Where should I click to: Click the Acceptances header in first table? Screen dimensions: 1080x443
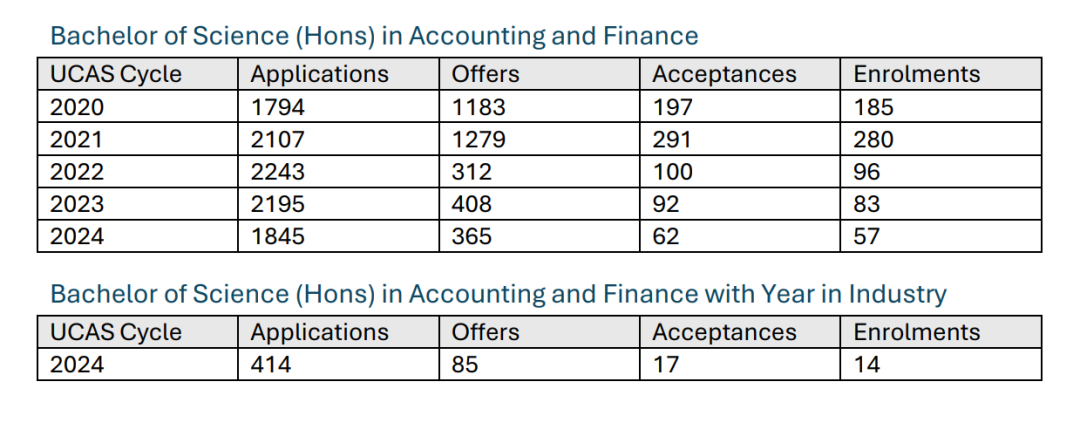[740, 74]
